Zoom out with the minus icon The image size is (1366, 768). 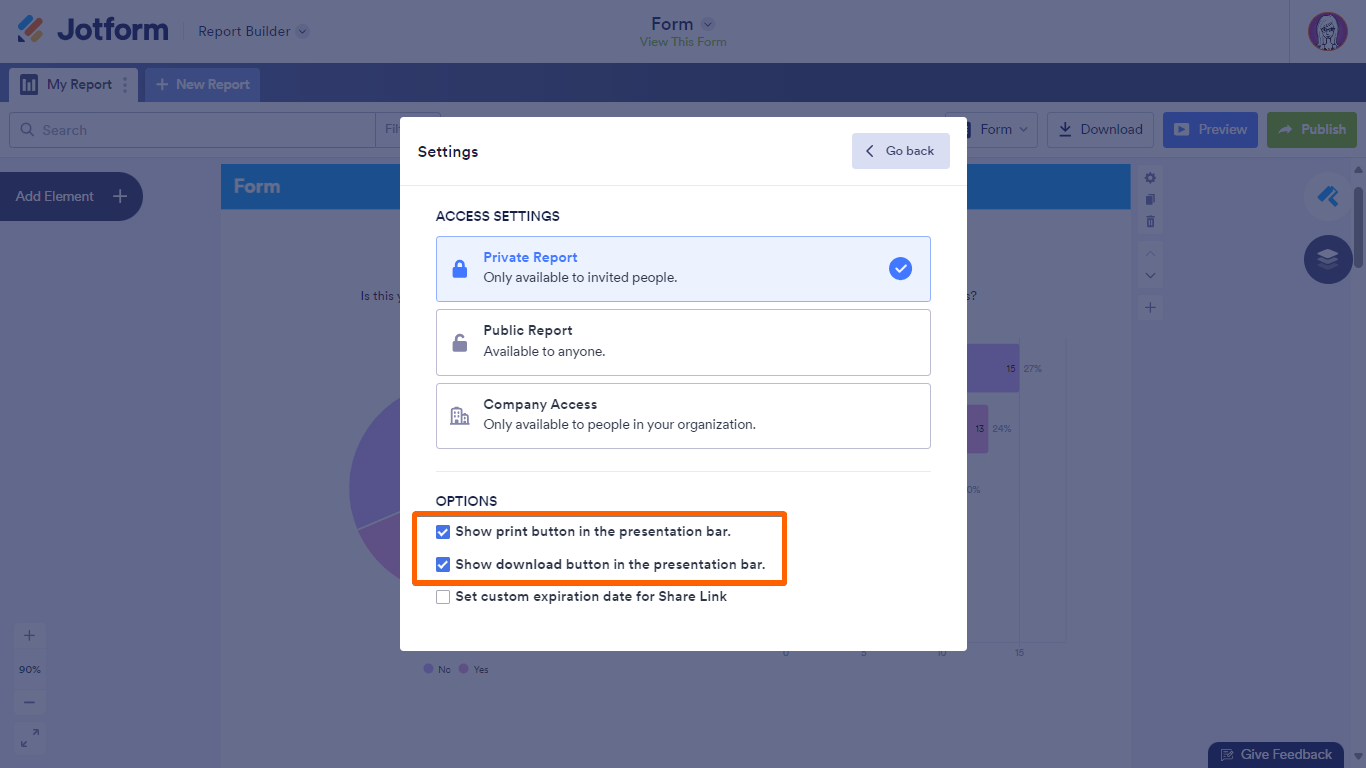click(x=29, y=703)
